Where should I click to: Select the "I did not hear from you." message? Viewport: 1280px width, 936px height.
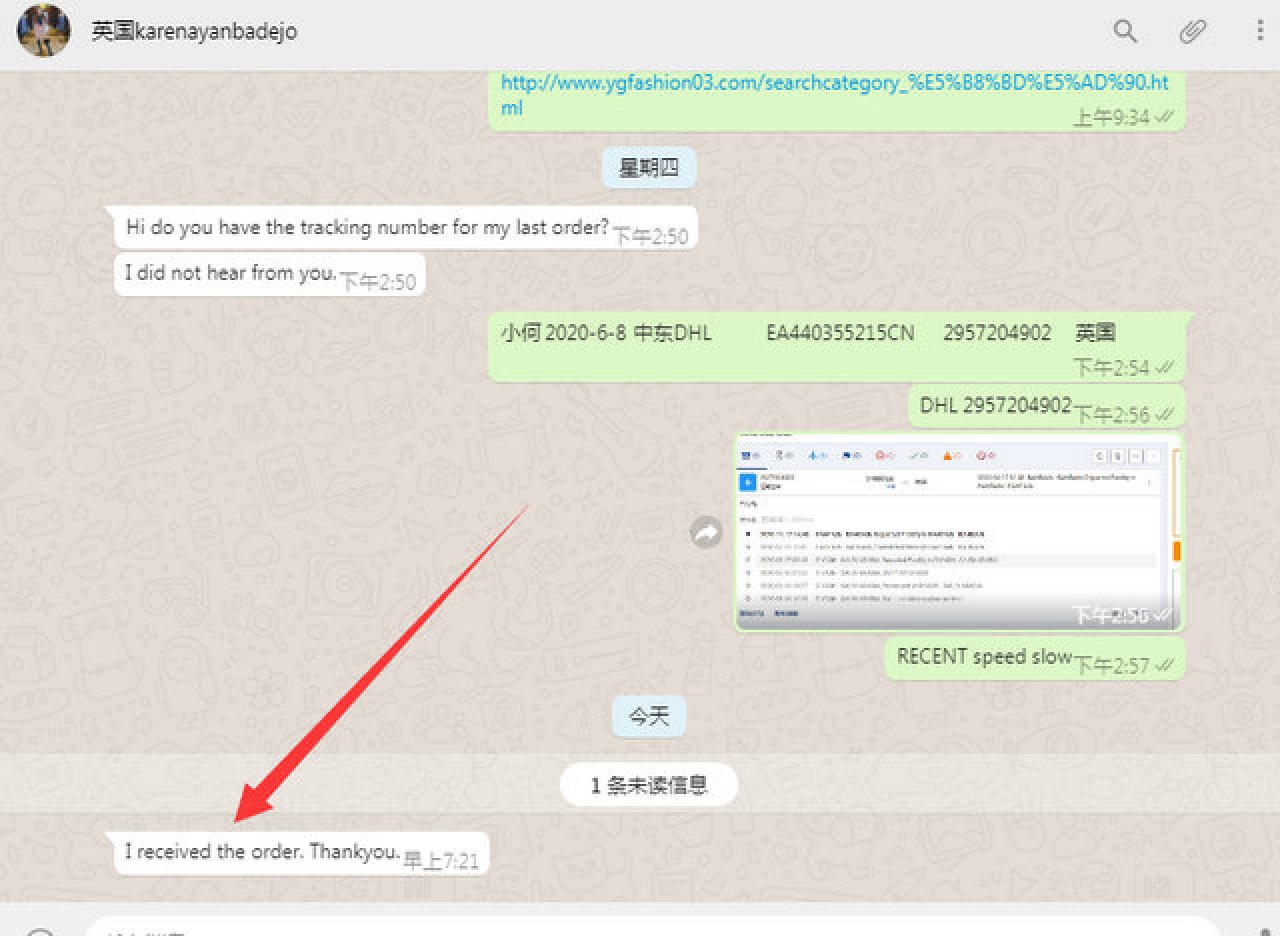pyautogui.click(x=229, y=273)
